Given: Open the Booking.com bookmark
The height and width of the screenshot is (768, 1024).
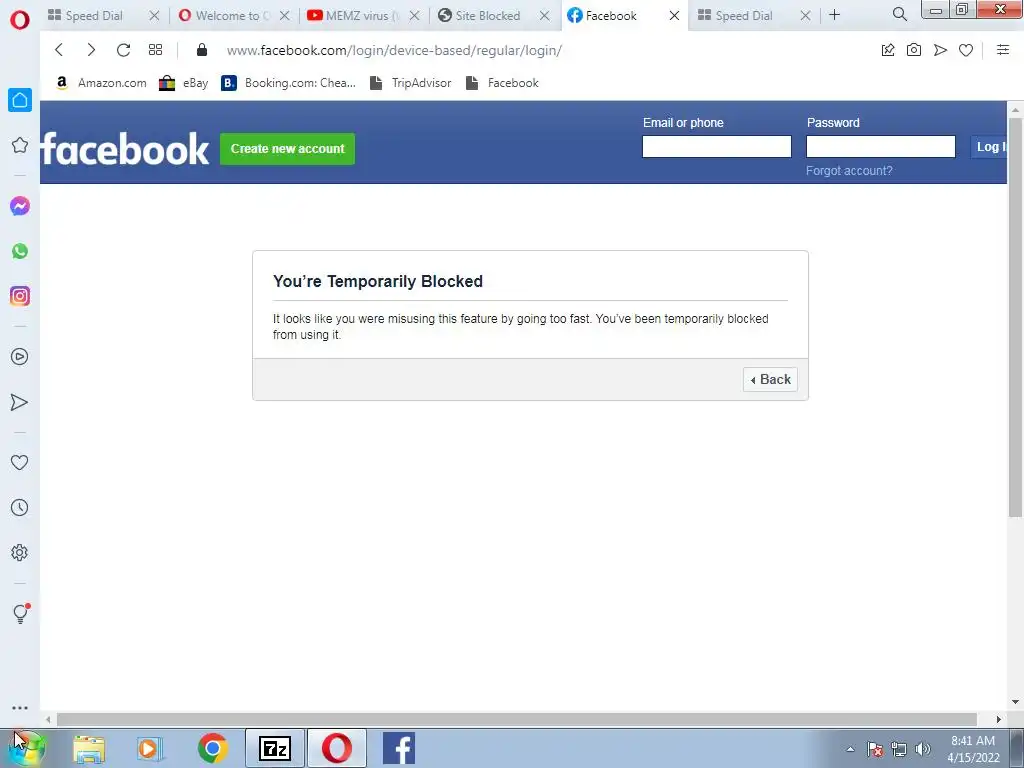Looking at the screenshot, I should pos(289,83).
